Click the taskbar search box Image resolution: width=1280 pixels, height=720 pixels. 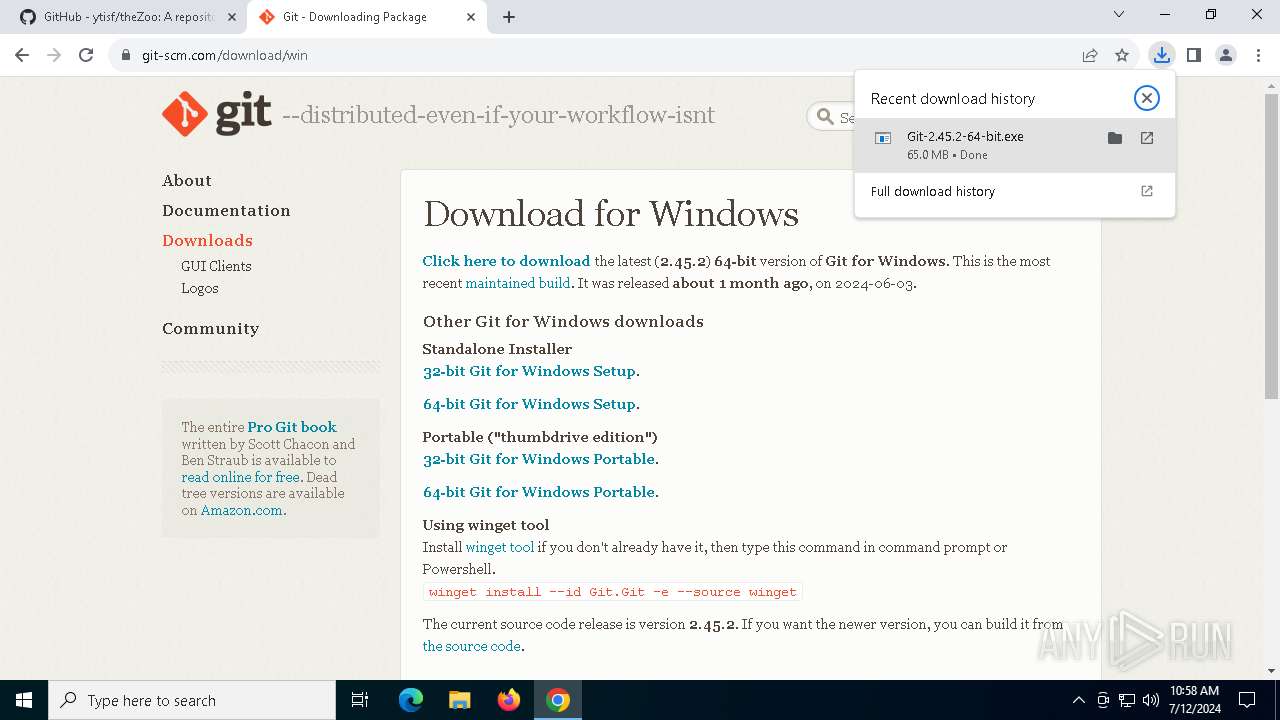[x=192, y=700]
